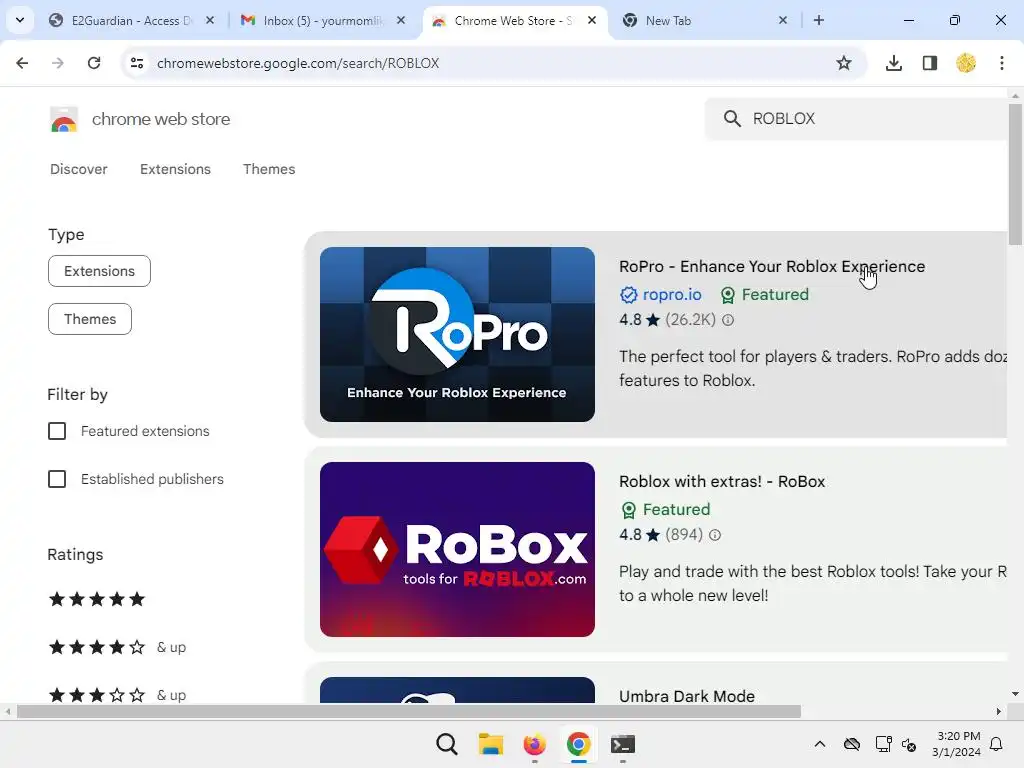Click the info icon next to RoPro rating

728,320
